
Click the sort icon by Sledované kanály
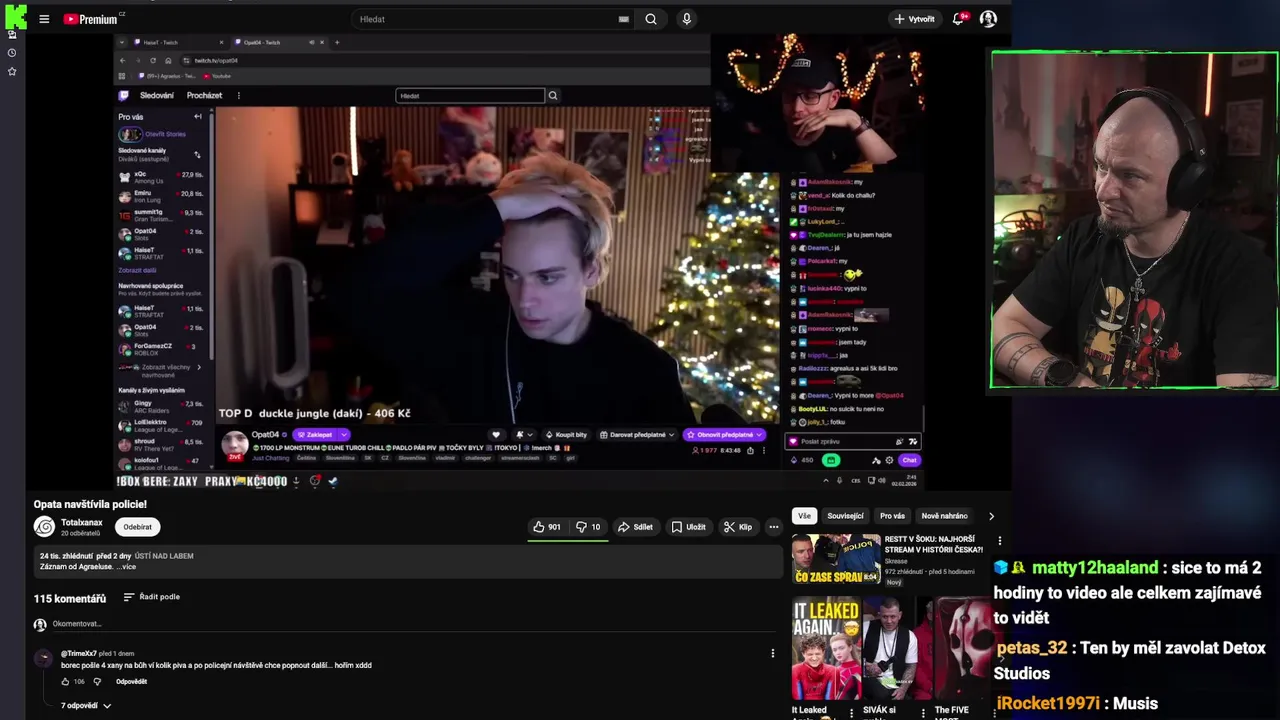coord(197,154)
